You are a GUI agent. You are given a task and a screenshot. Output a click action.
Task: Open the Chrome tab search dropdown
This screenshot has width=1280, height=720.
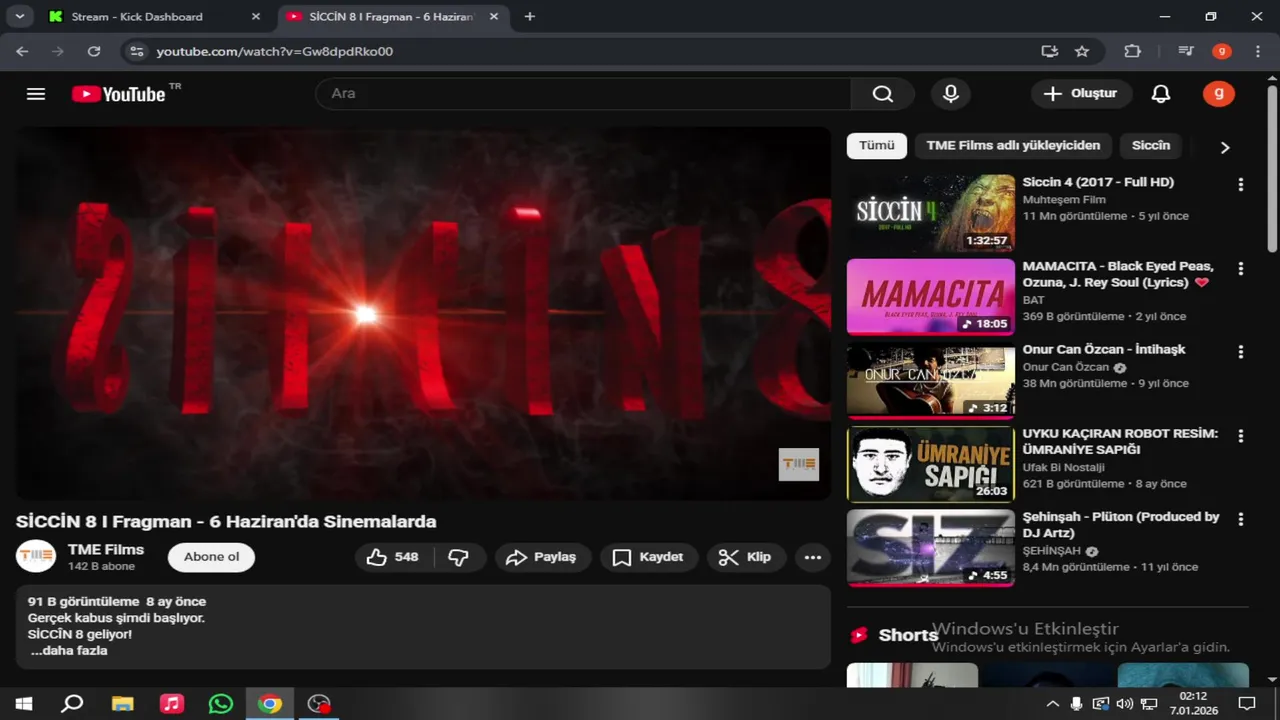(x=19, y=17)
